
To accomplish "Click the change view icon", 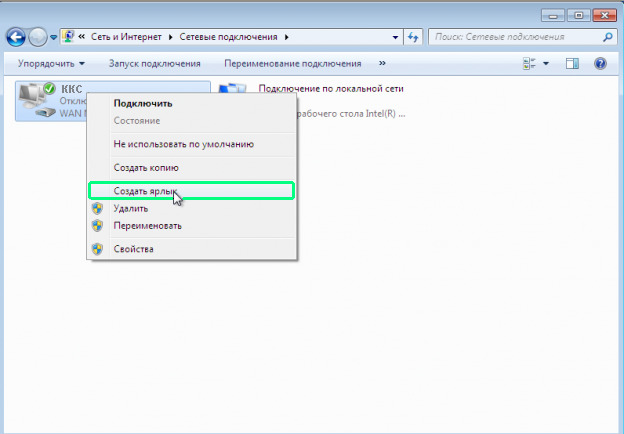I will 529,63.
